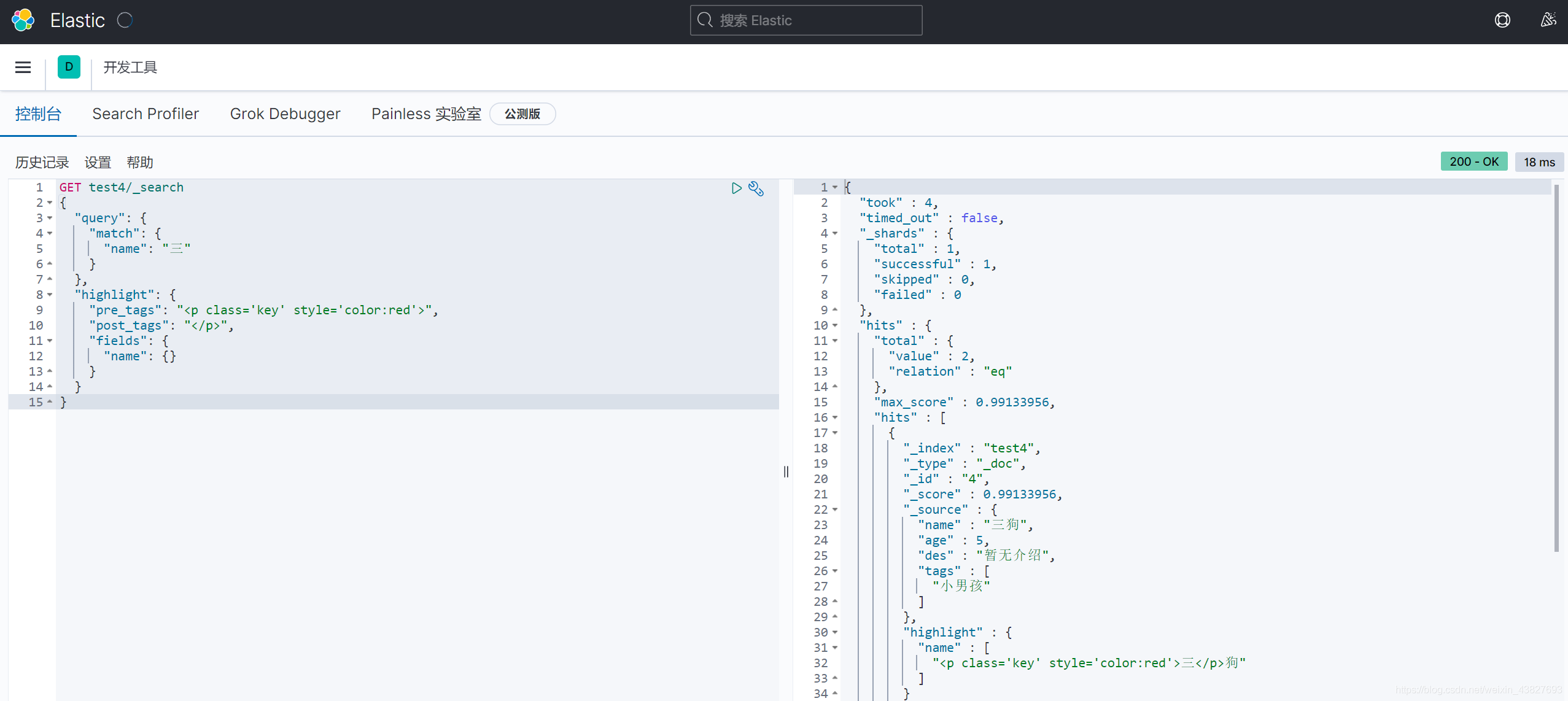Click the "max_score" line in response

(x=964, y=402)
